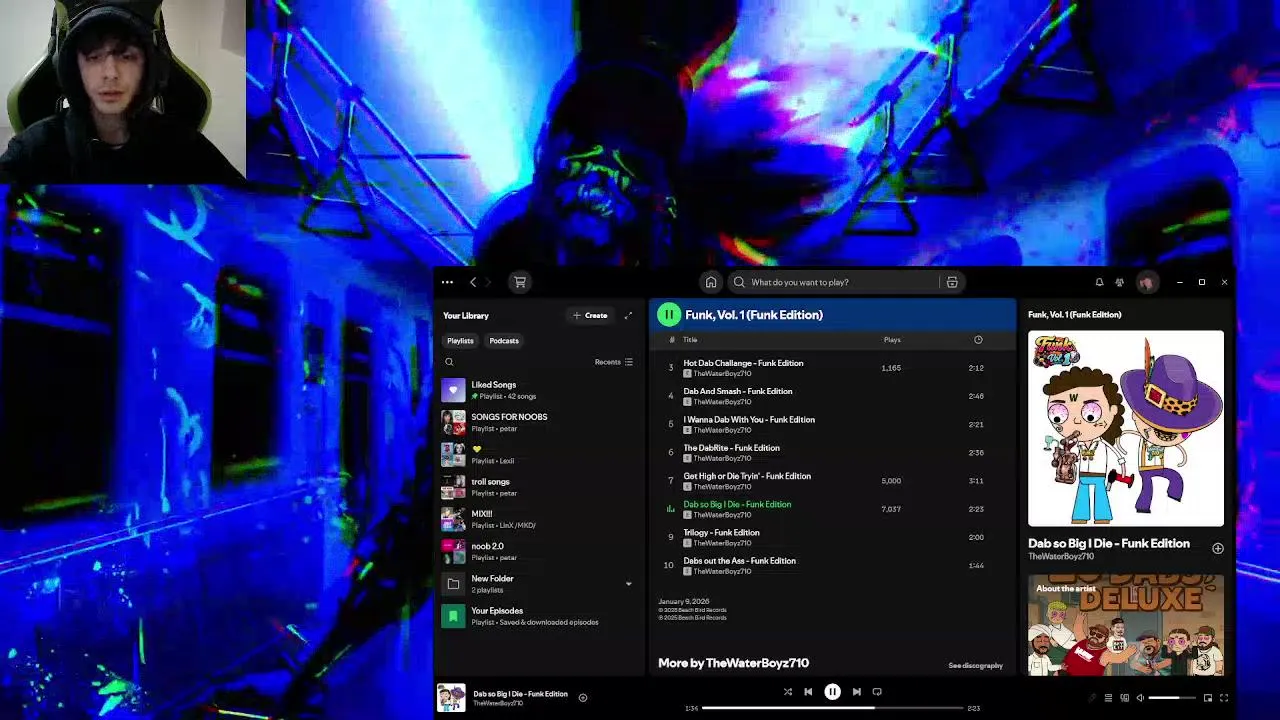Filter library by Podcasts
The height and width of the screenshot is (720, 1280).
point(504,341)
